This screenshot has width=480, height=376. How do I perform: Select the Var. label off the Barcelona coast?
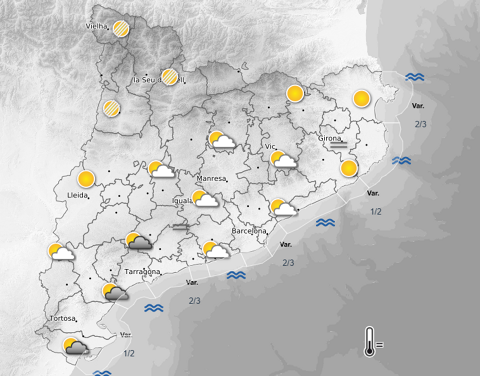[285, 245]
